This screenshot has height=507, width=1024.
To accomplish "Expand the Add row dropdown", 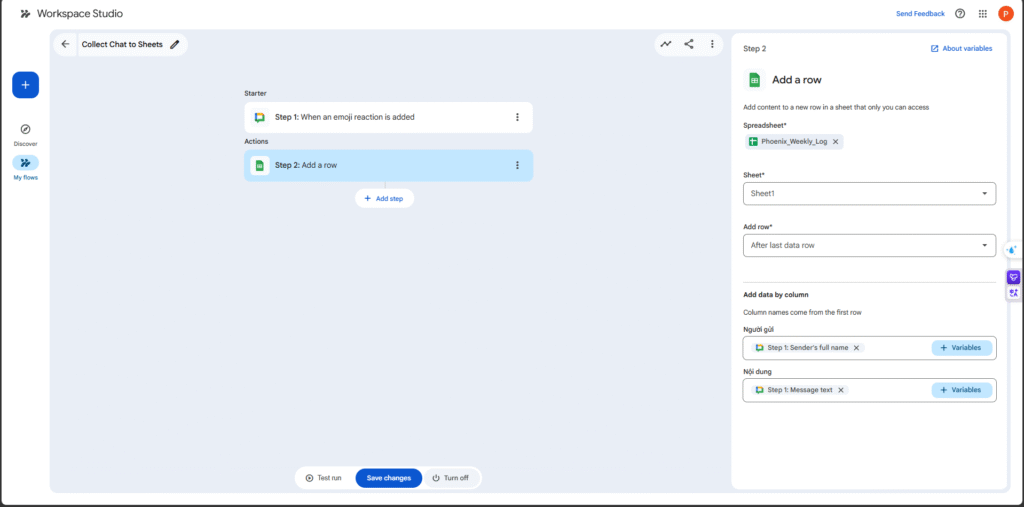I will point(869,245).
